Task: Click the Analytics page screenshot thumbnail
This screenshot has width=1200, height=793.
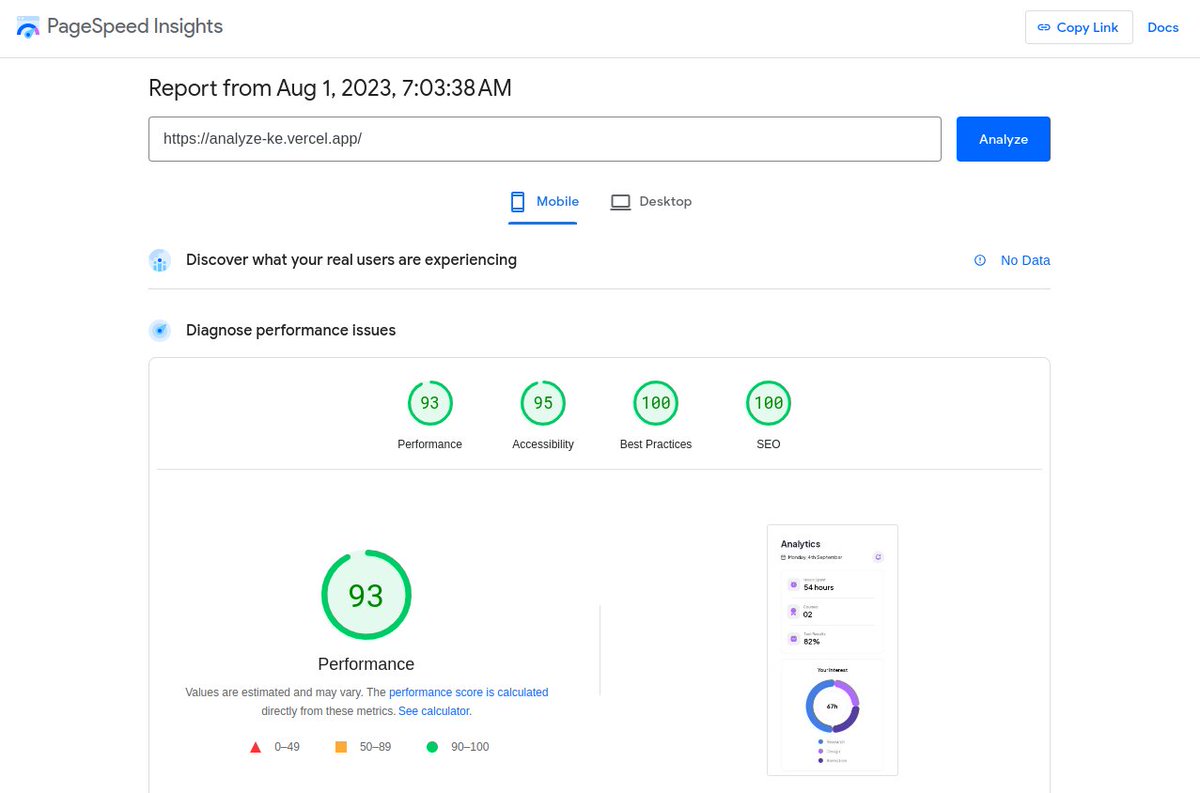Action: pyautogui.click(x=832, y=649)
